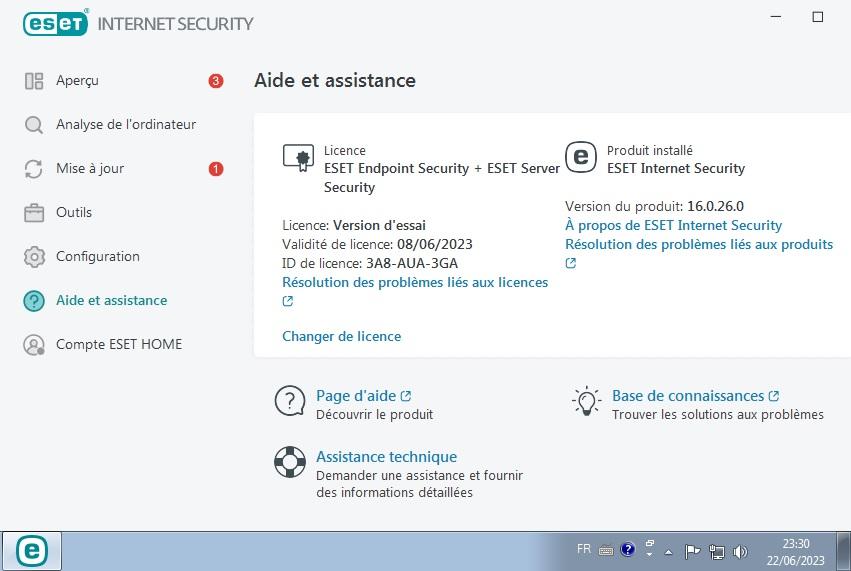Click the Version d'essai licence text
The height and width of the screenshot is (571, 851).
point(379,225)
